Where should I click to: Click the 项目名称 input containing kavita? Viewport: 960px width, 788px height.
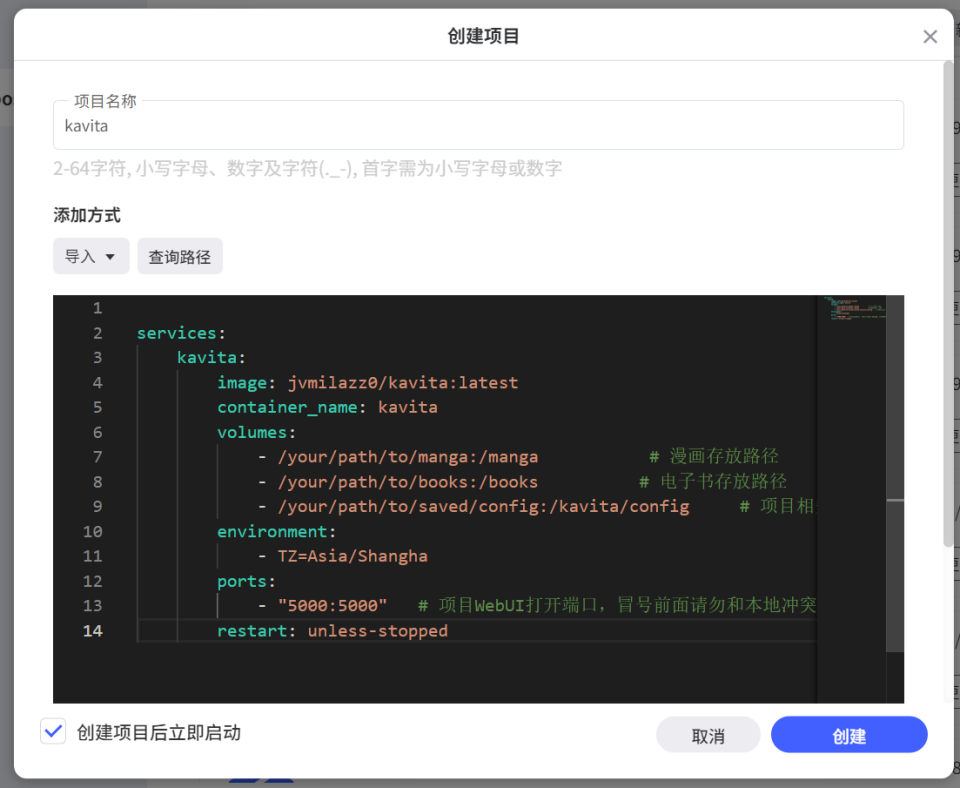coord(478,127)
